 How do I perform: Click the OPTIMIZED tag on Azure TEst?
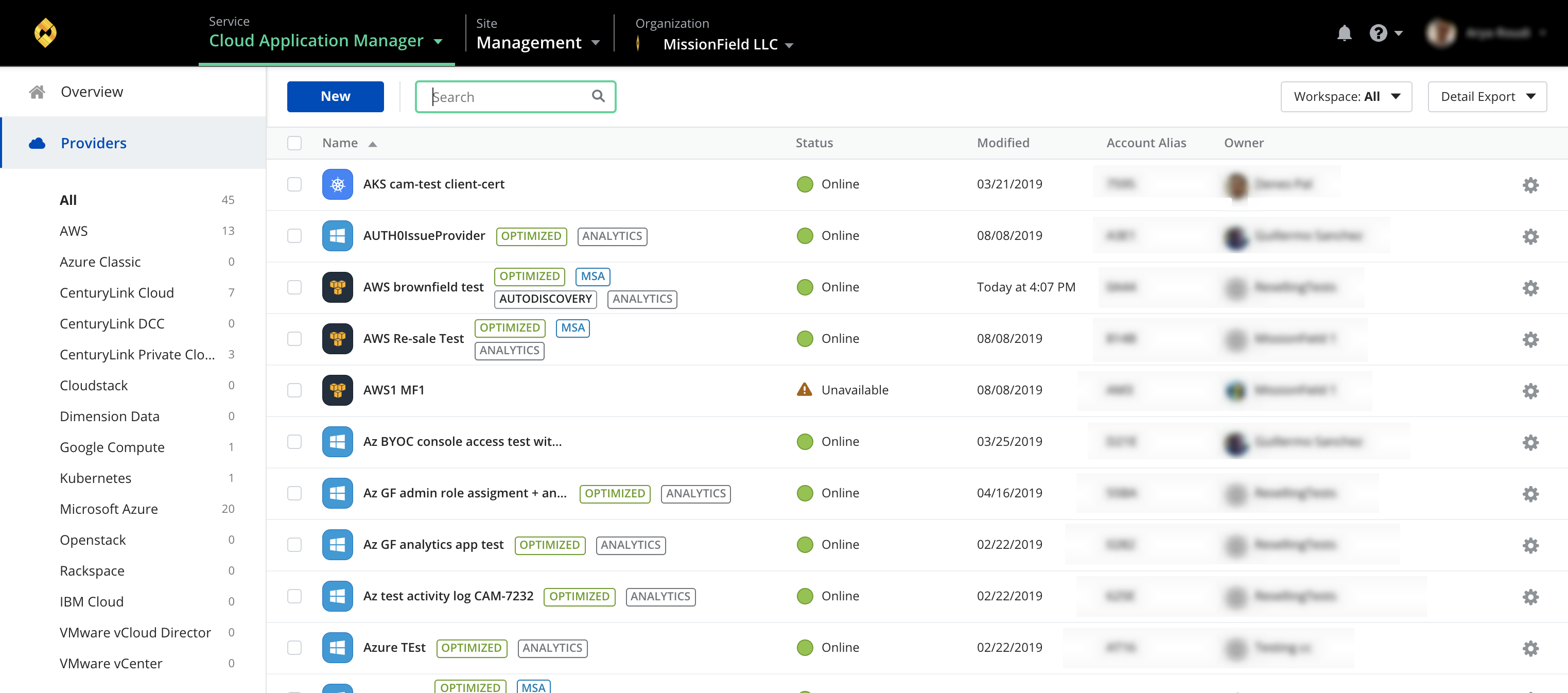[x=471, y=648]
